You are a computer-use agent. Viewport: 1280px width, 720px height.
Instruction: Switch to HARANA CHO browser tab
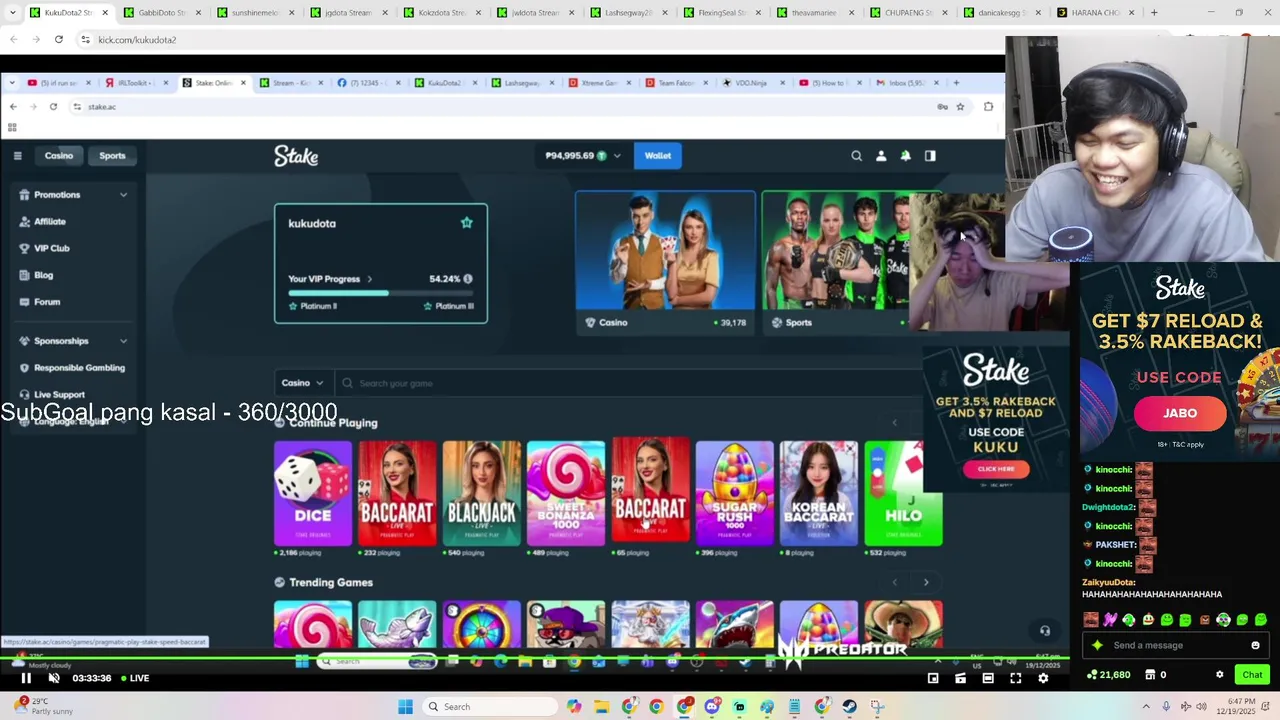click(1094, 13)
